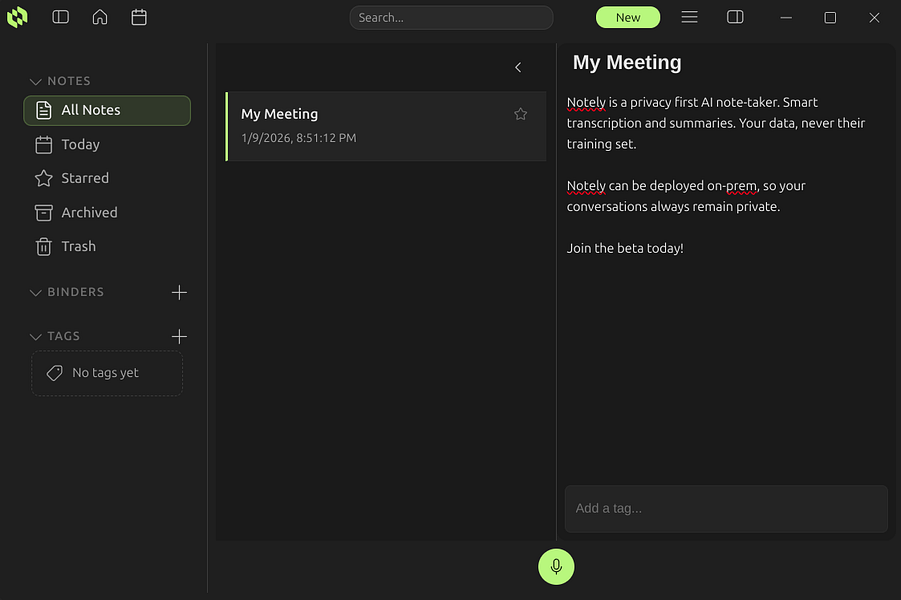This screenshot has width=901, height=600.
Task: Toggle the left sidebar panel icon
Action: tap(60, 17)
